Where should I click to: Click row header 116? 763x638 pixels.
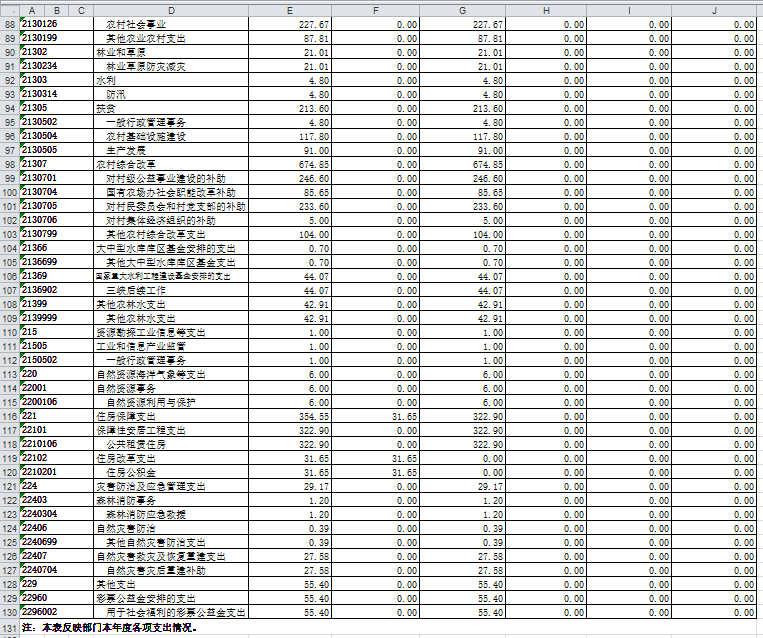pos(9,416)
